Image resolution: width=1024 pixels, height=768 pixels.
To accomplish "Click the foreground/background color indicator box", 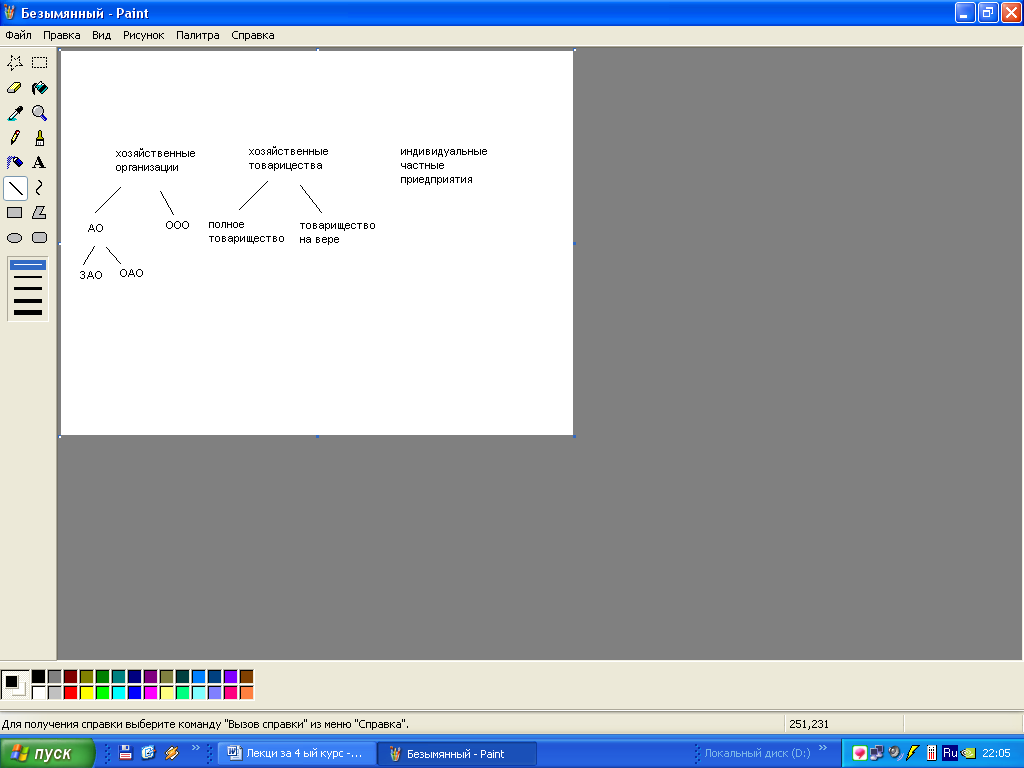I will (x=15, y=684).
